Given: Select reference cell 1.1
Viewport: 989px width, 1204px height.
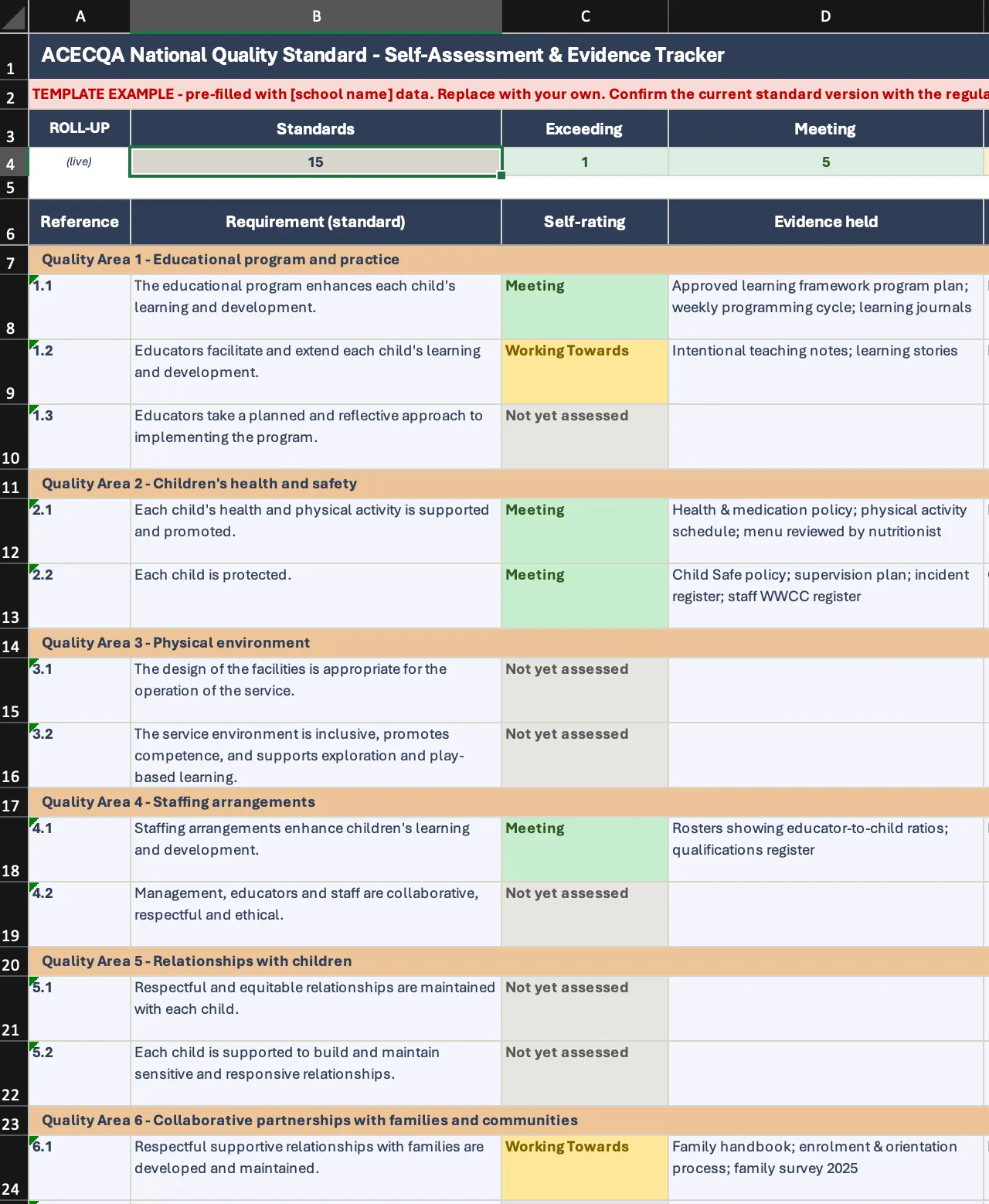Looking at the screenshot, I should tap(80, 307).
